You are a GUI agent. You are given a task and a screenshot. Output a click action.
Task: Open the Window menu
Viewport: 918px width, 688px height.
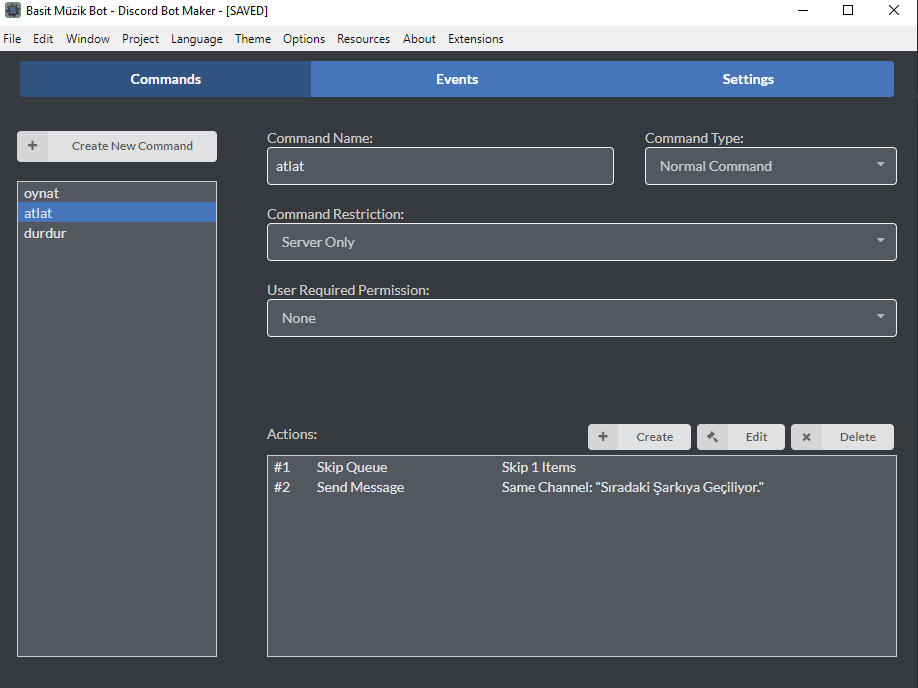pos(88,39)
